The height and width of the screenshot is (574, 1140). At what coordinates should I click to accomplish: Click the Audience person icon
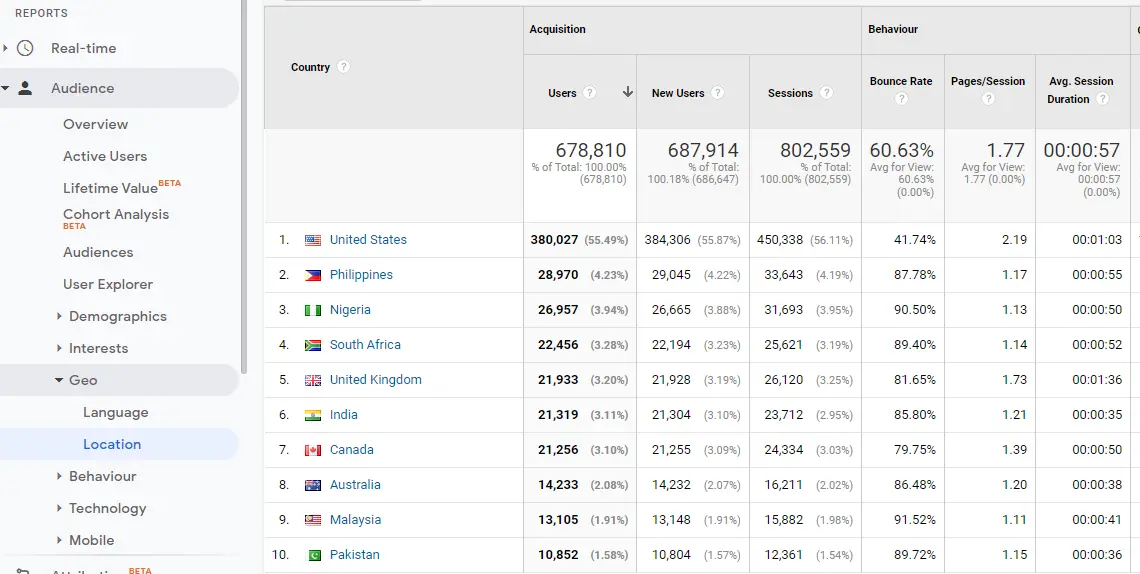coord(26,88)
